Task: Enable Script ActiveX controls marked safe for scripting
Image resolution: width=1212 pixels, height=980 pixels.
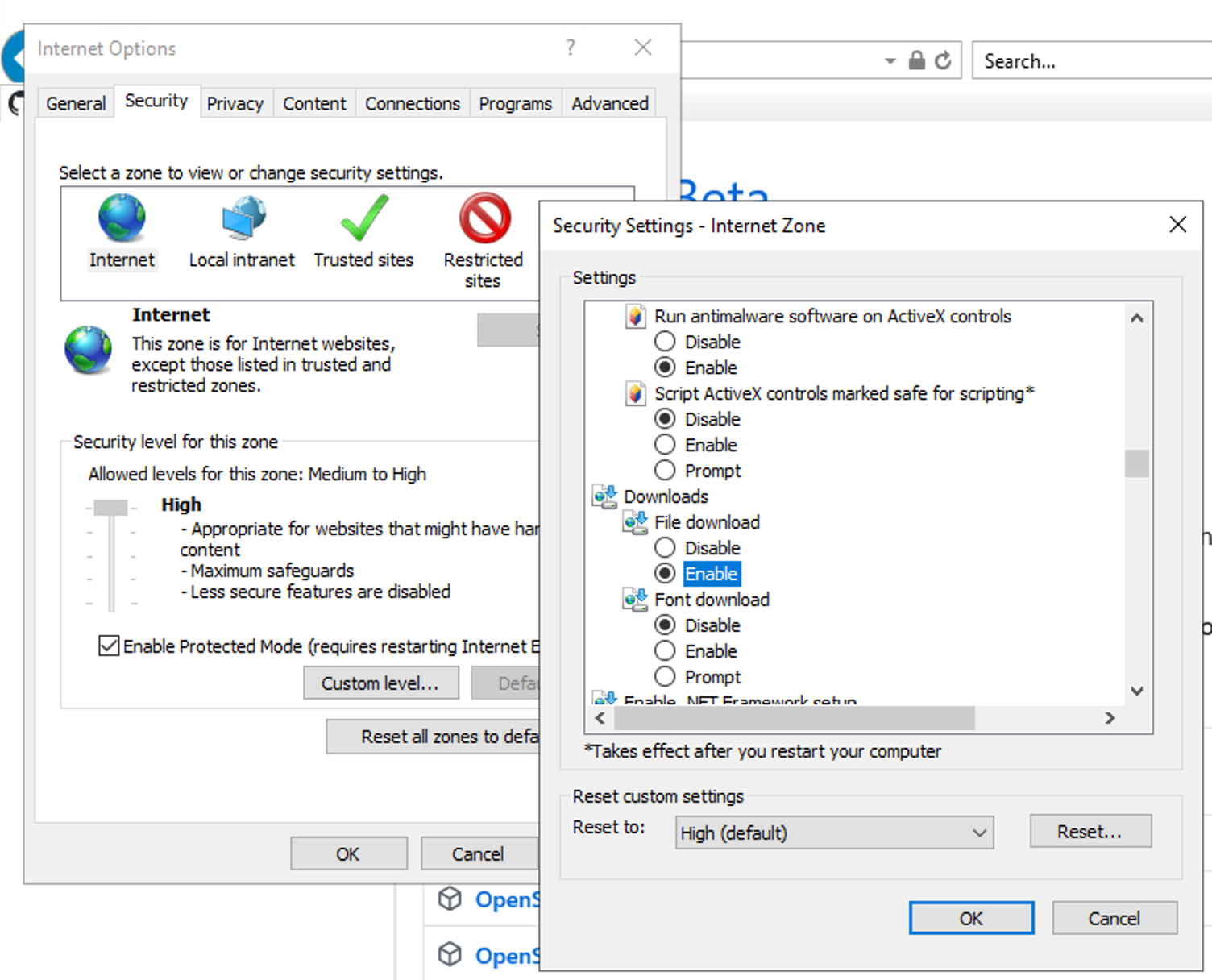Action: point(664,444)
